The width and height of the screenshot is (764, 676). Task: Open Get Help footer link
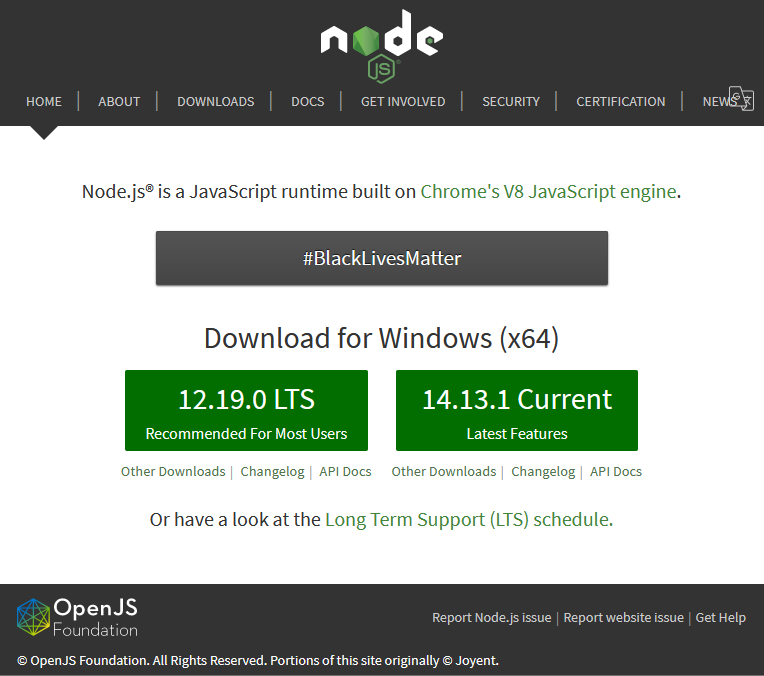[x=721, y=618]
